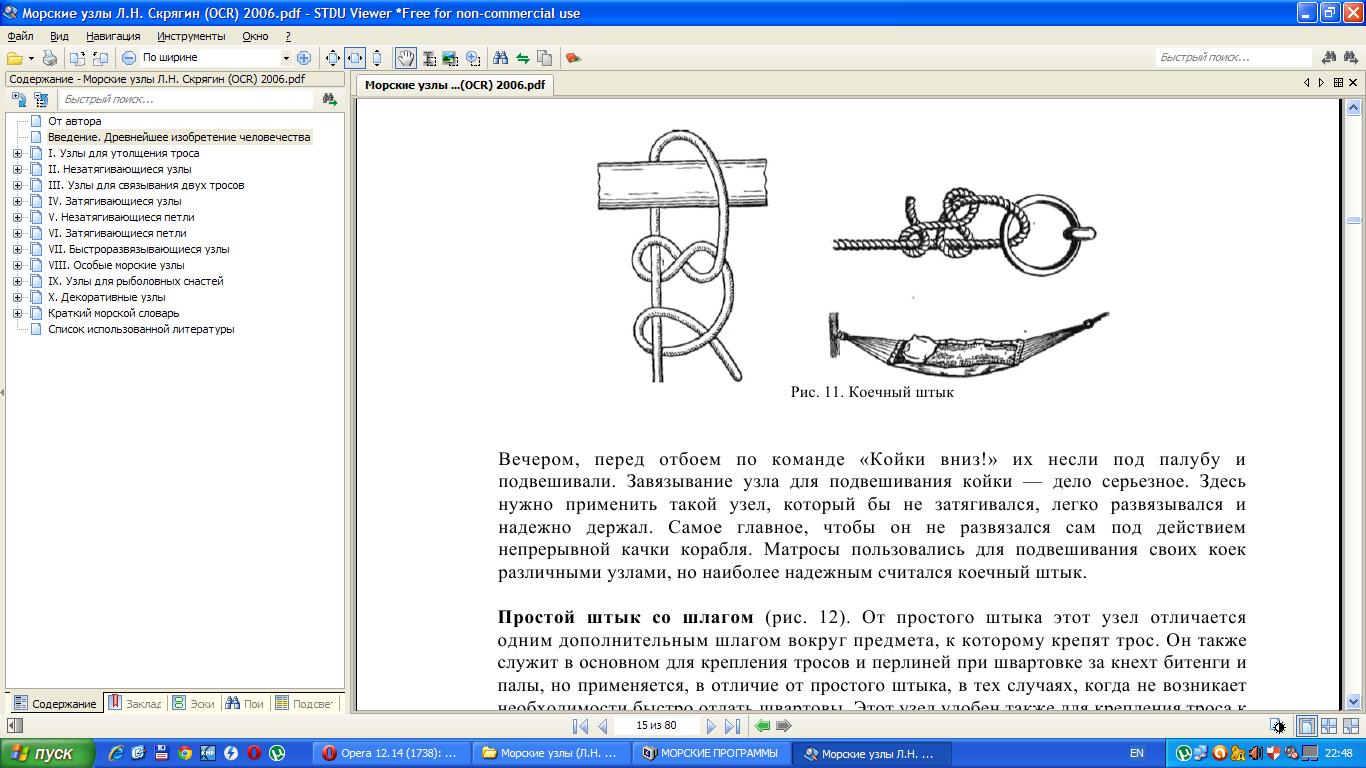This screenshot has height=768, width=1366.
Task: Expand the 'I. Узлы для утолщения троса' chapter
Action: (17, 153)
